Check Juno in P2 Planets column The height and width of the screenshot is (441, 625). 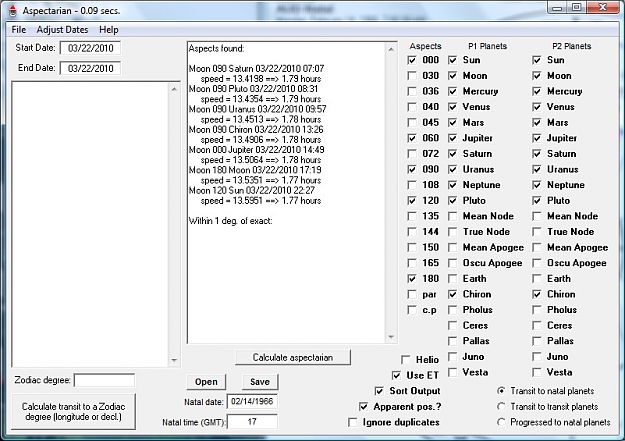pyautogui.click(x=537, y=357)
